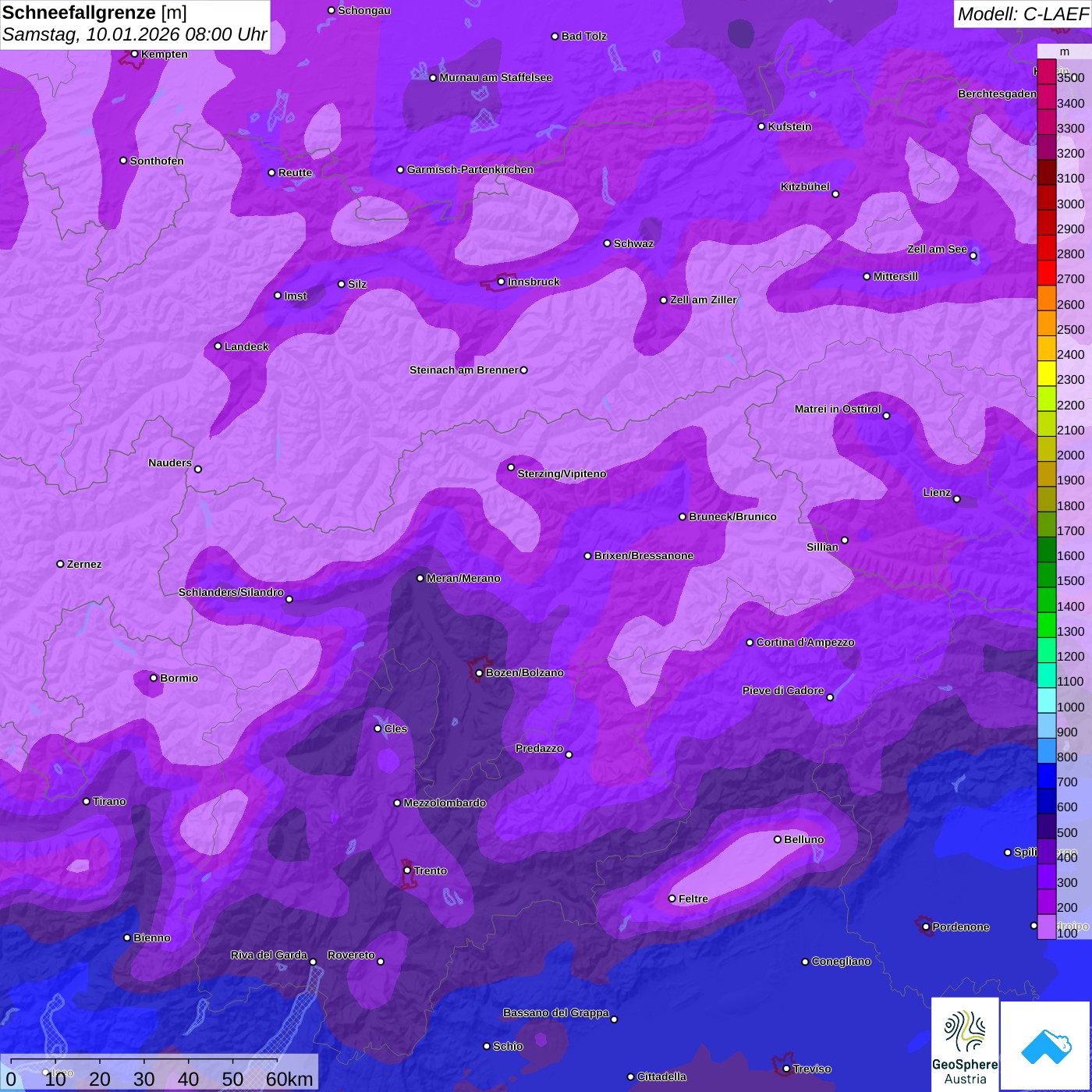Click the Zell am See marker dot

(973, 256)
